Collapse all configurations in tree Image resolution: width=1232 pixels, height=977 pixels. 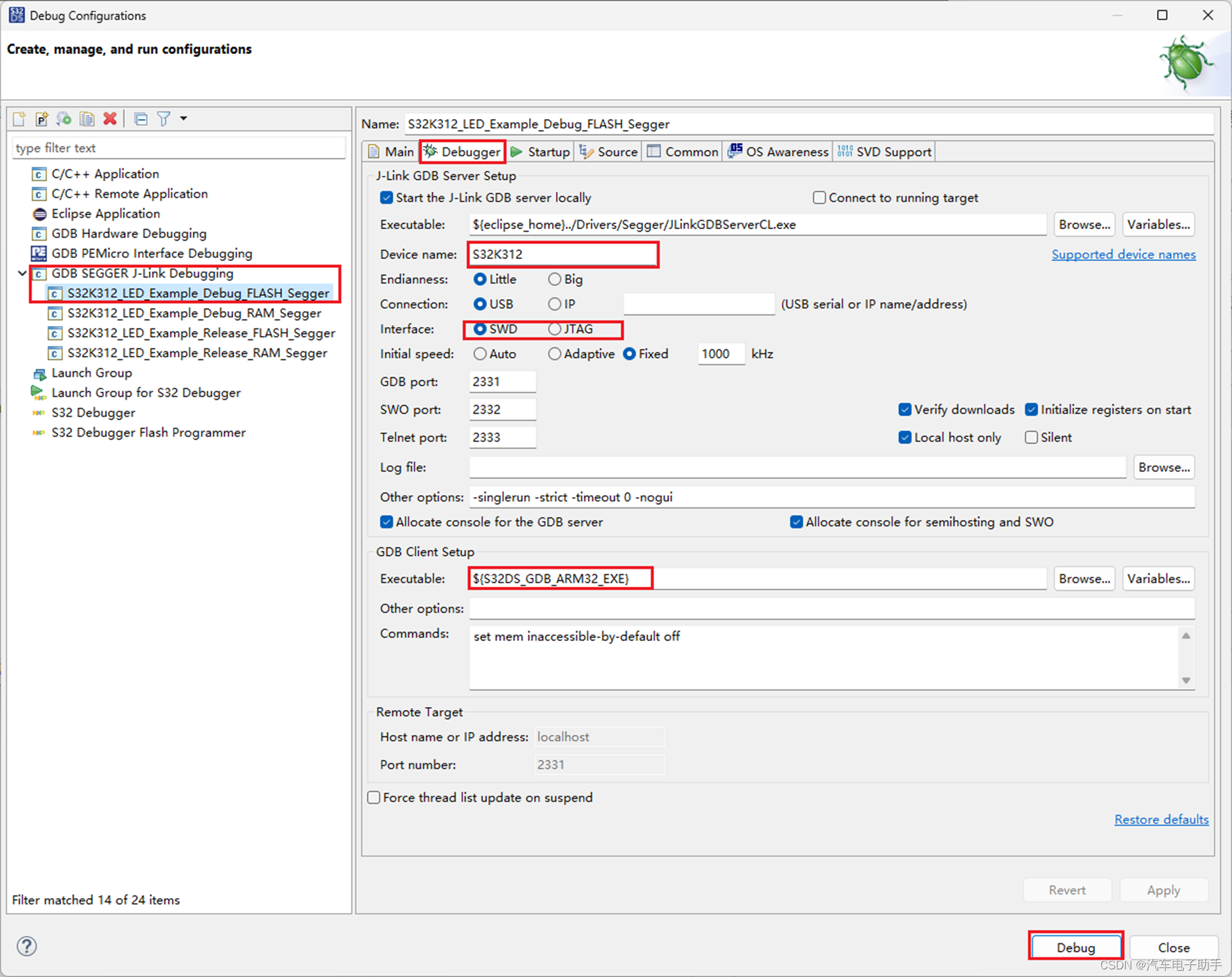(x=141, y=119)
